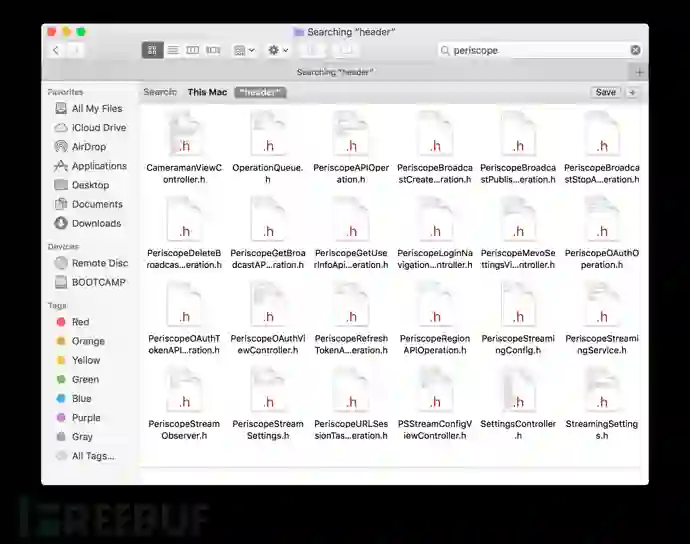Select PeriscopeMevoSettingsVi...ntroller.h file icon
The height and width of the screenshot is (544, 690).
point(518,219)
